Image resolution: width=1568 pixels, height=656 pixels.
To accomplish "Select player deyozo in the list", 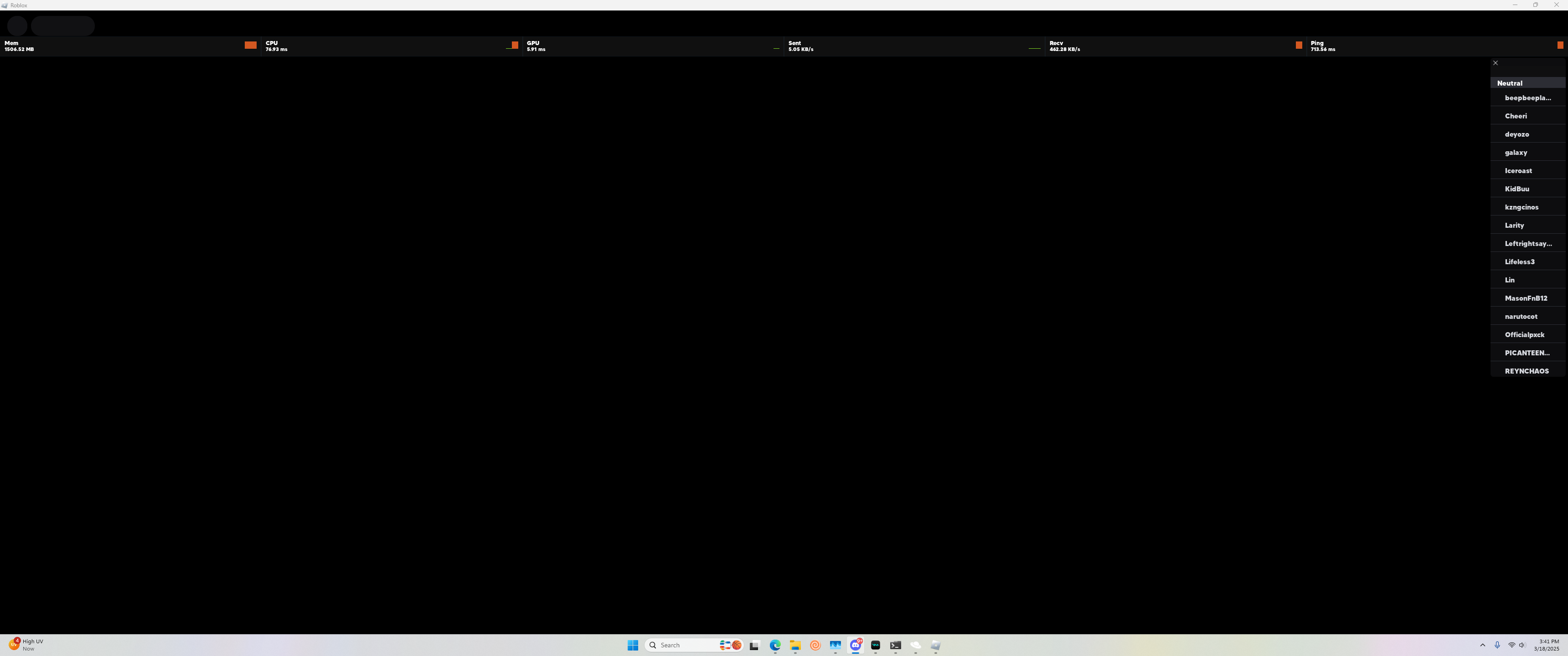I will pos(1527,134).
